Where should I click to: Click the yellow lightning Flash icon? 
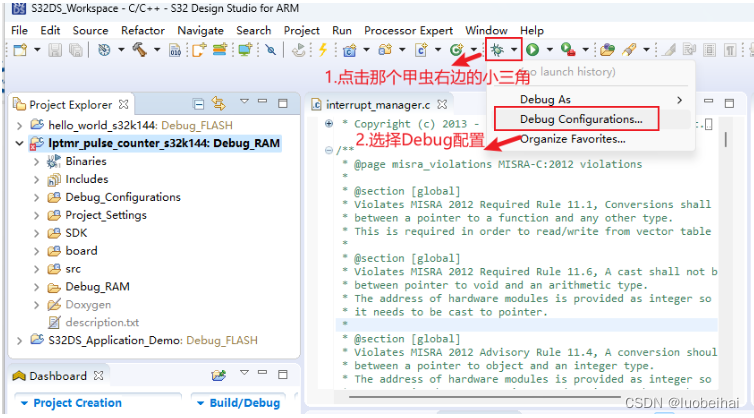(323, 49)
